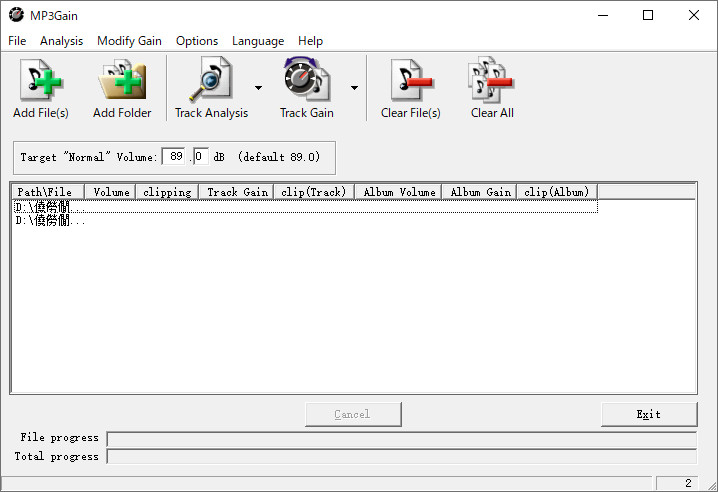Run Track Analysis from the toolbar

click(x=211, y=88)
